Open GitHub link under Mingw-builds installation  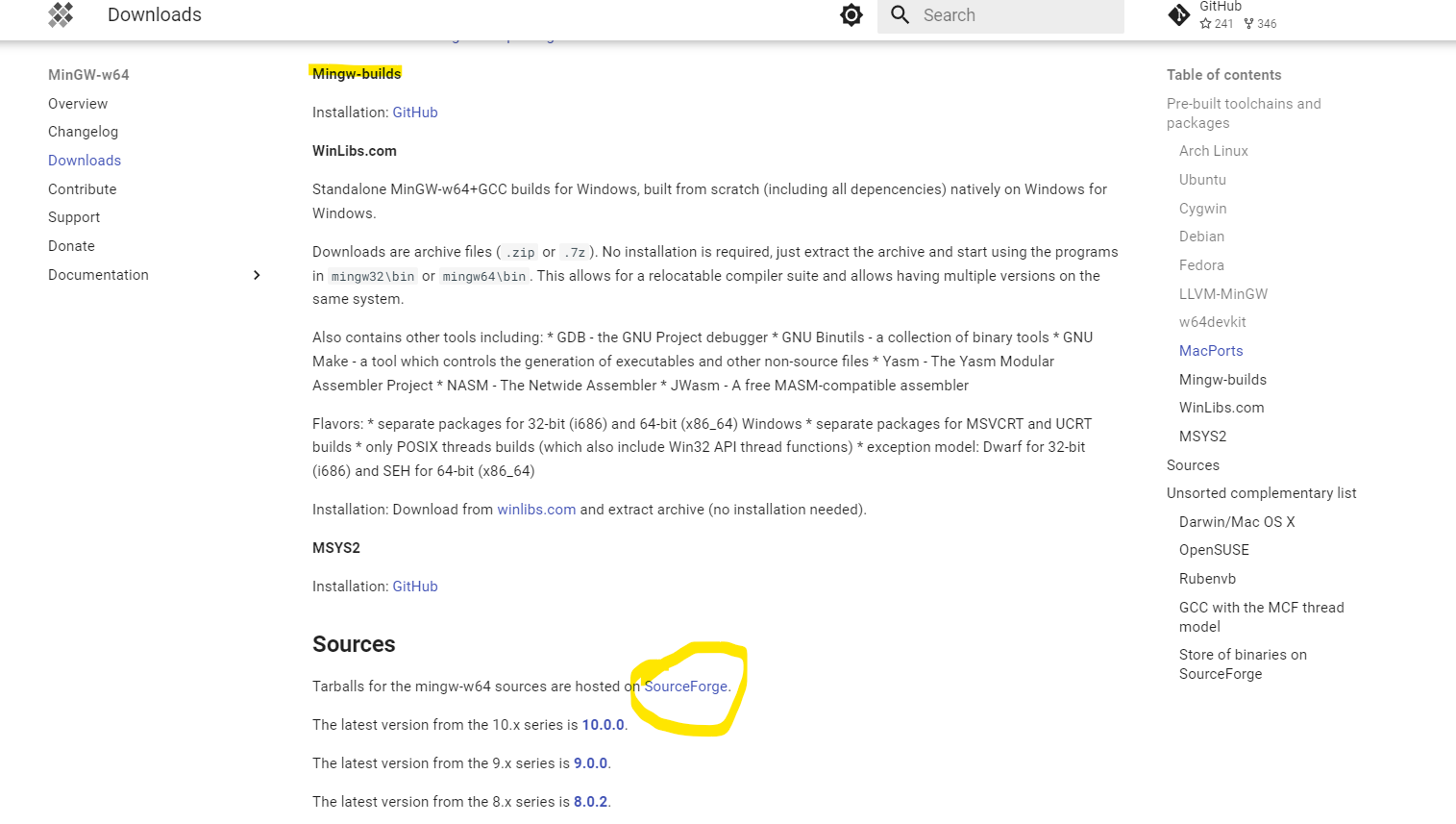[x=415, y=112]
